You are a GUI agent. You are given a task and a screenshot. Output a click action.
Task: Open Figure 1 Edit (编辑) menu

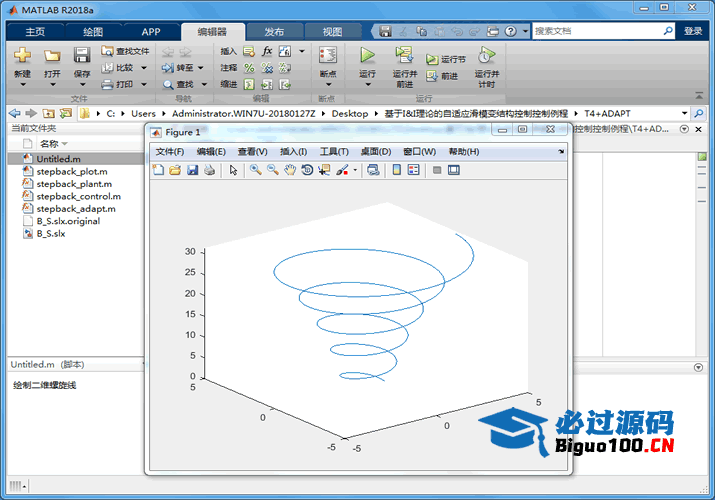(x=211, y=152)
